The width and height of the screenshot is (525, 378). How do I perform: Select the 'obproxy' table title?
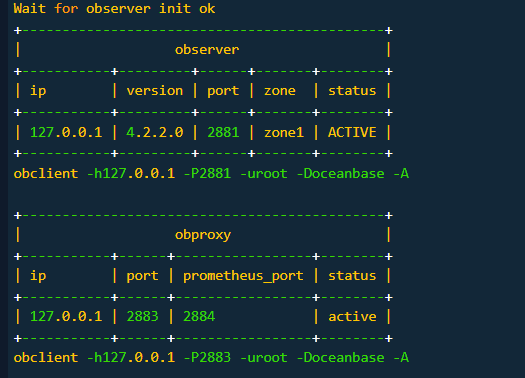click(203, 235)
